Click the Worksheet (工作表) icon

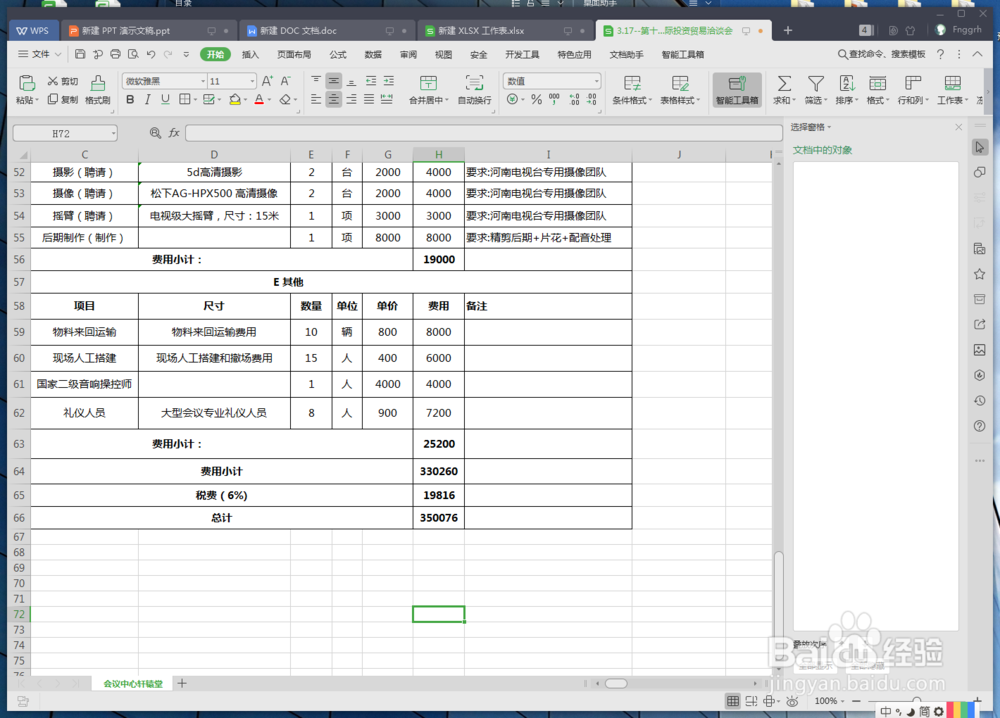pyautogui.click(x=952, y=83)
